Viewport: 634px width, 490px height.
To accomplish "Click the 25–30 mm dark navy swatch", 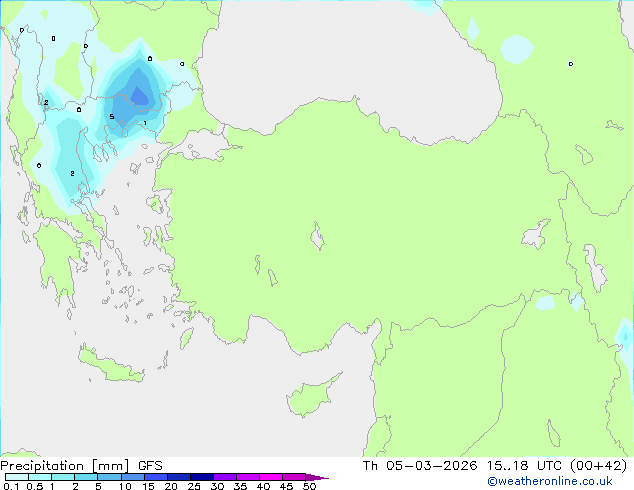I will (201, 477).
